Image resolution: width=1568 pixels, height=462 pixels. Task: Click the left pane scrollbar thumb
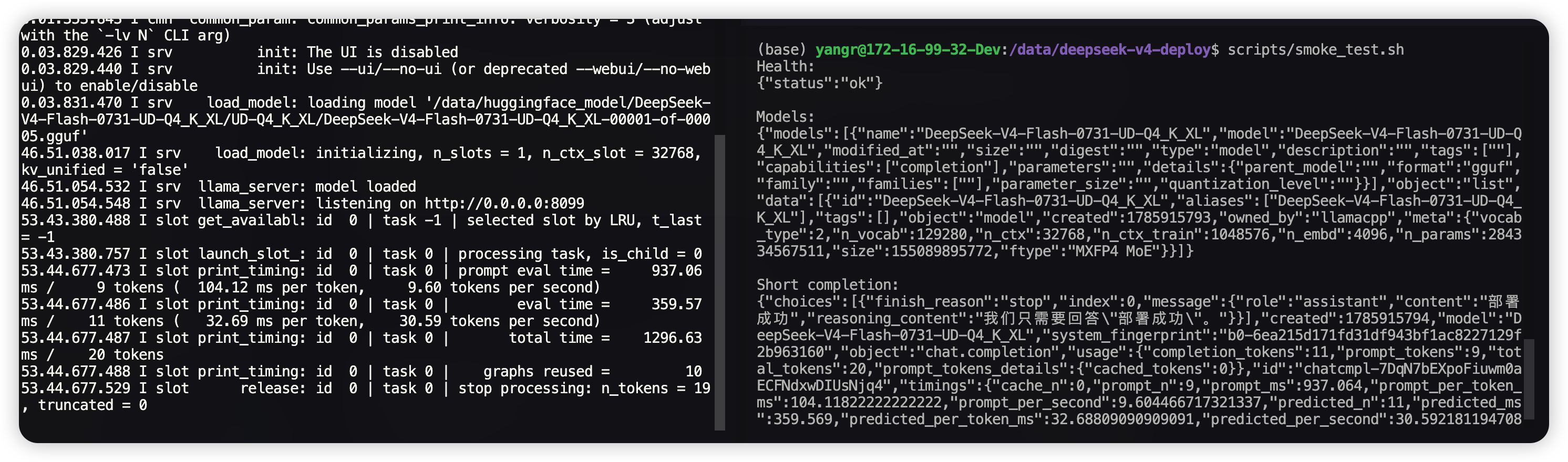[719, 282]
